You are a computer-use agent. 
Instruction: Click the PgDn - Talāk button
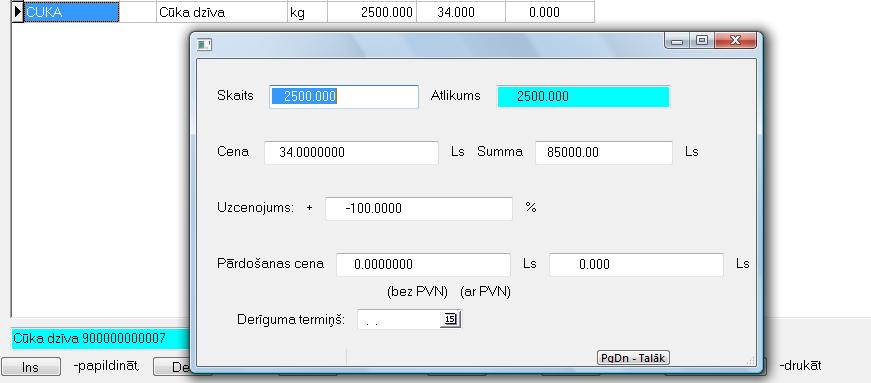[x=633, y=358]
